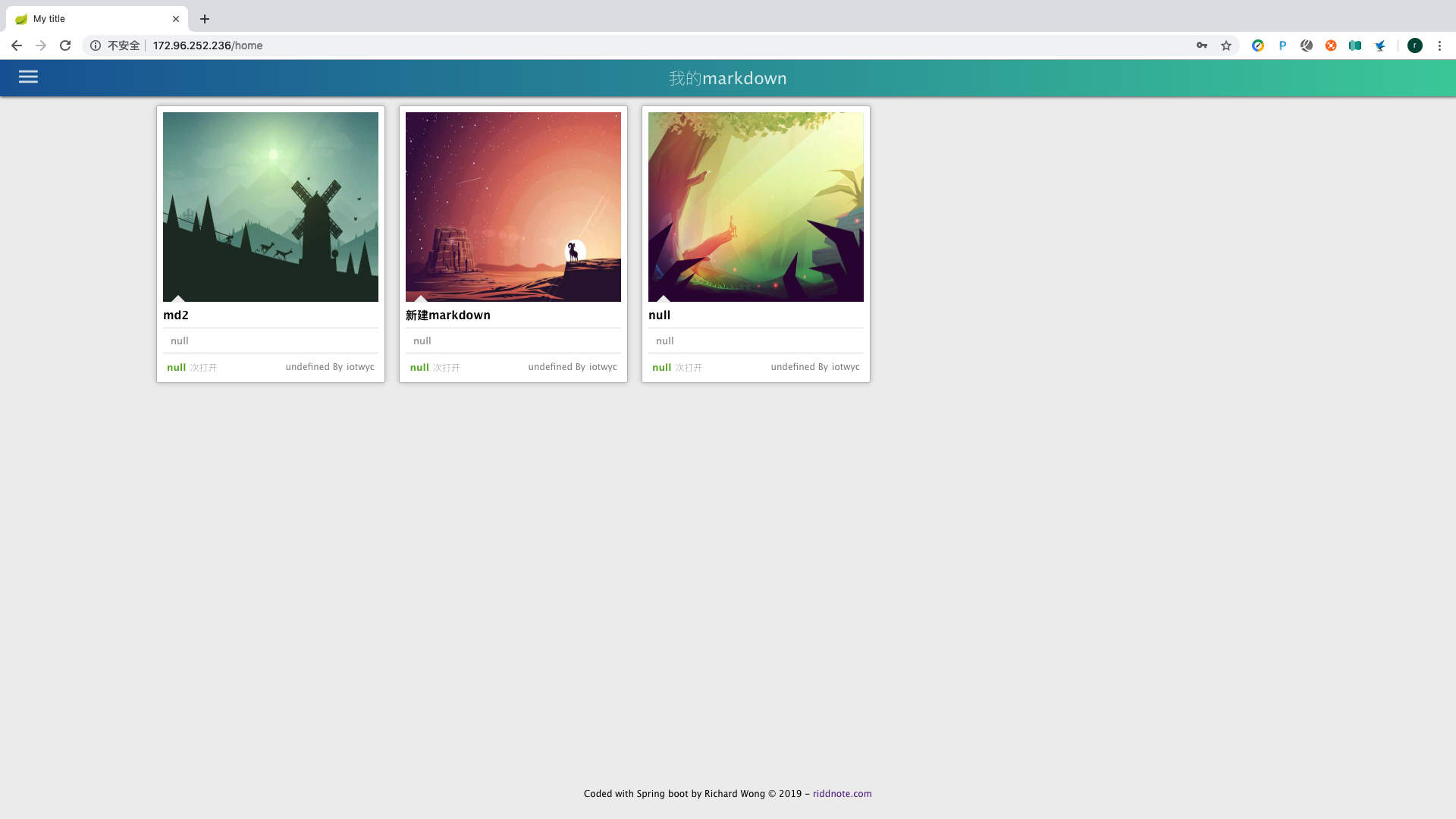Go back to previous page
Viewport: 1456px width, 819px height.
(x=17, y=45)
